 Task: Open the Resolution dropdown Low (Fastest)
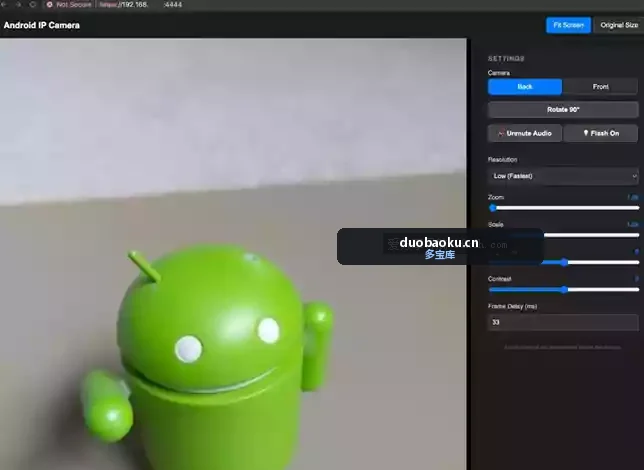click(563, 176)
